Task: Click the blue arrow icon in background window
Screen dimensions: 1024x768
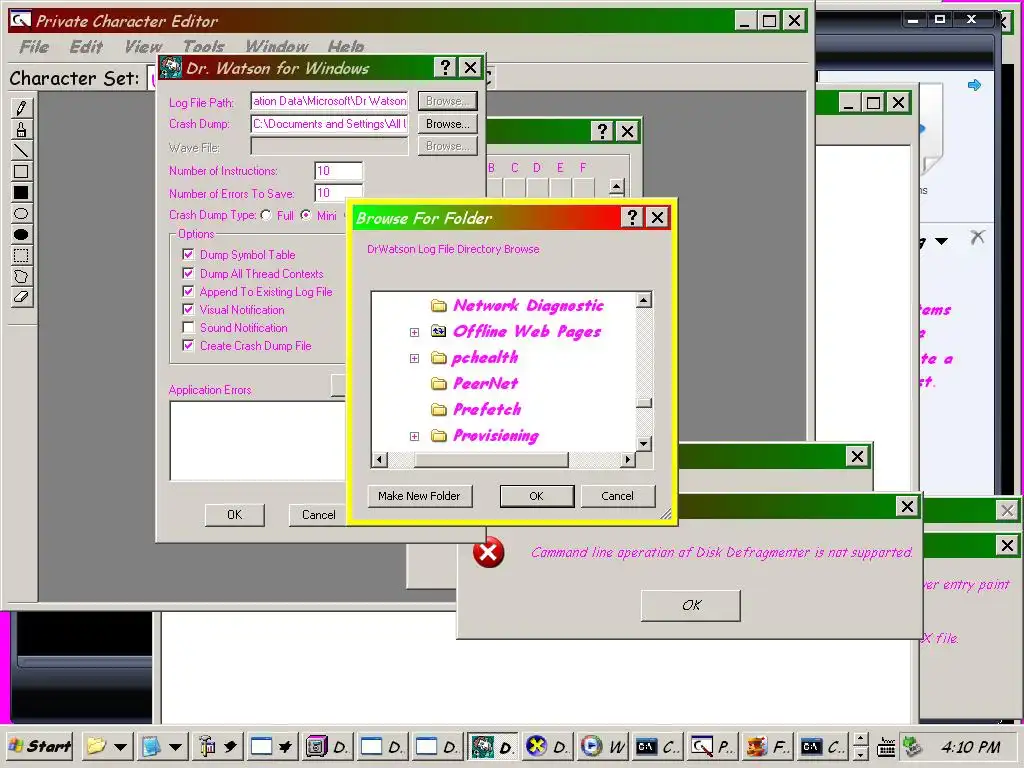Action: 974,85
